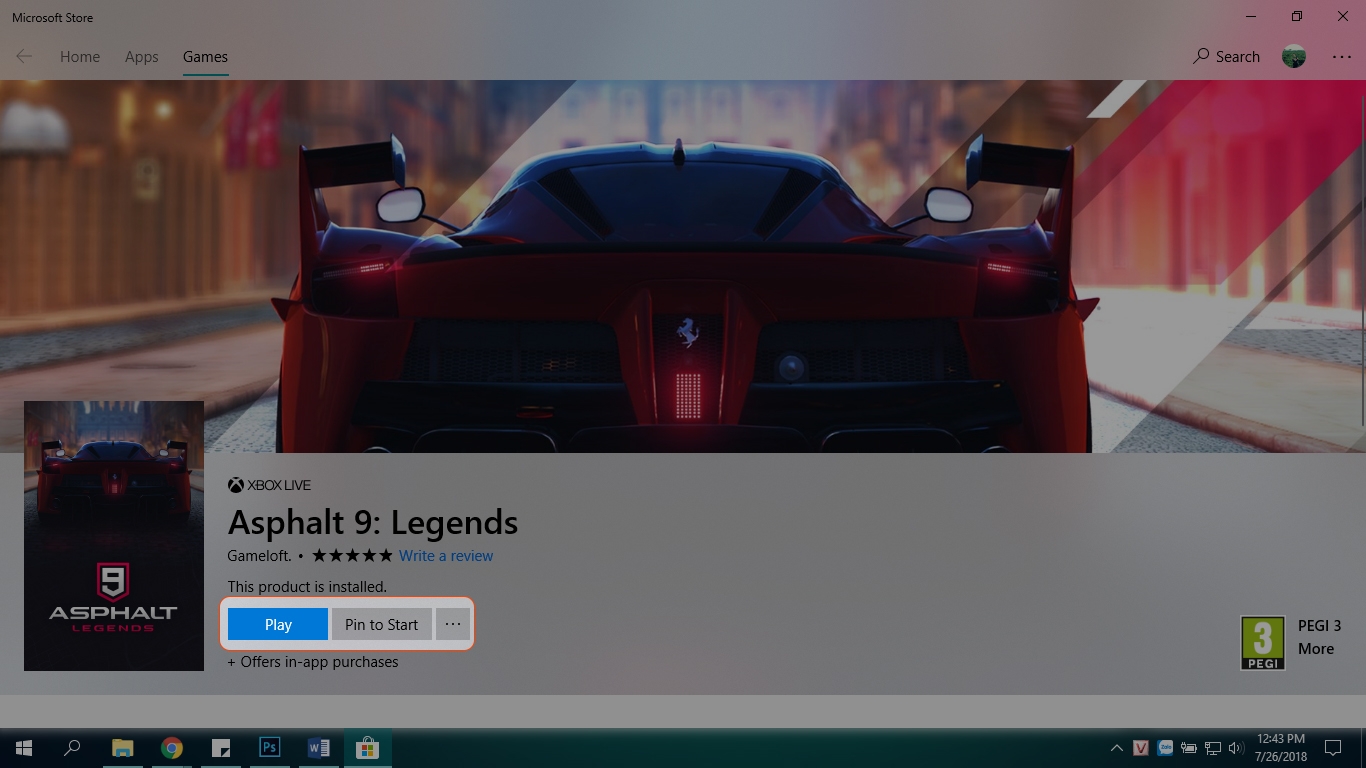Click the five-star rating
Screen dimensions: 1366x768
point(352,556)
